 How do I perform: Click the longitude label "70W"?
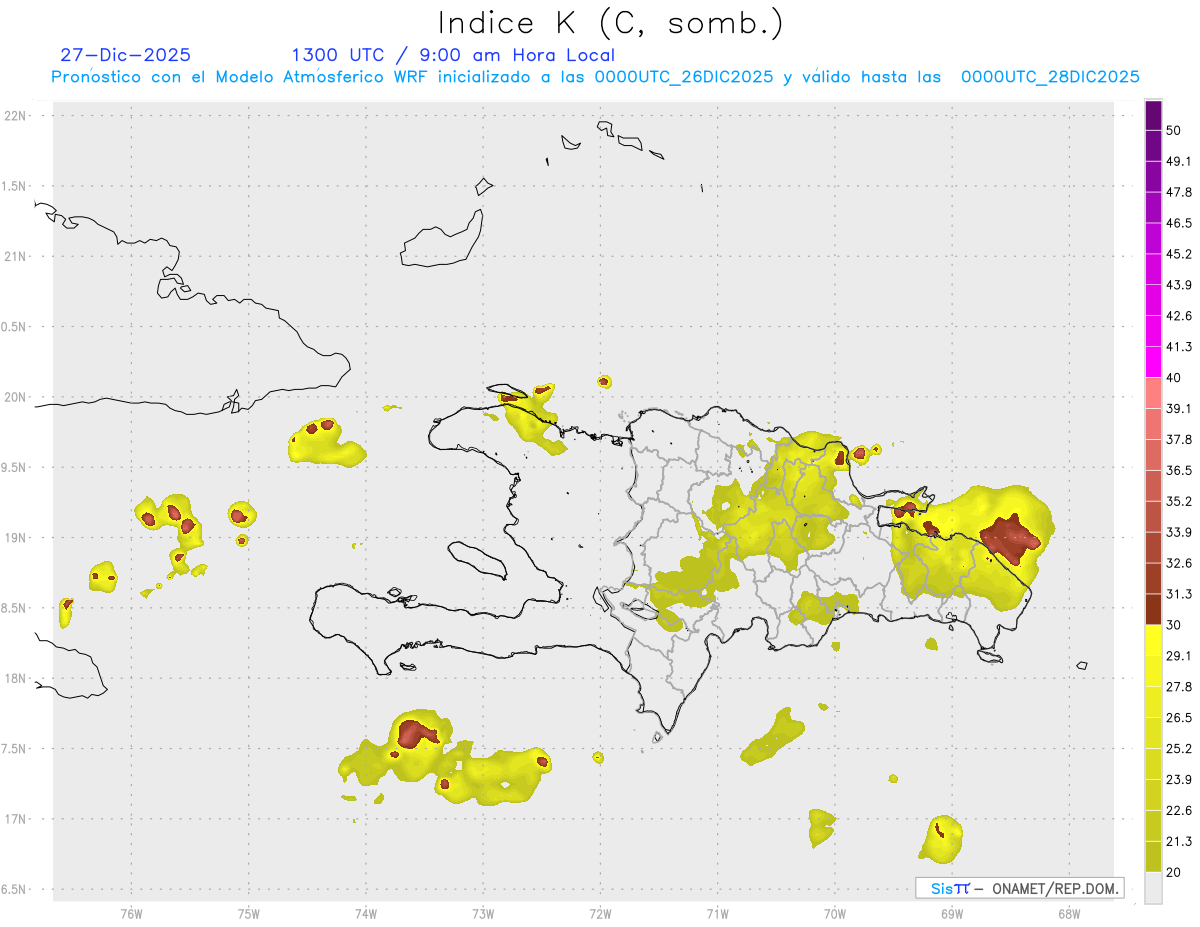[835, 913]
